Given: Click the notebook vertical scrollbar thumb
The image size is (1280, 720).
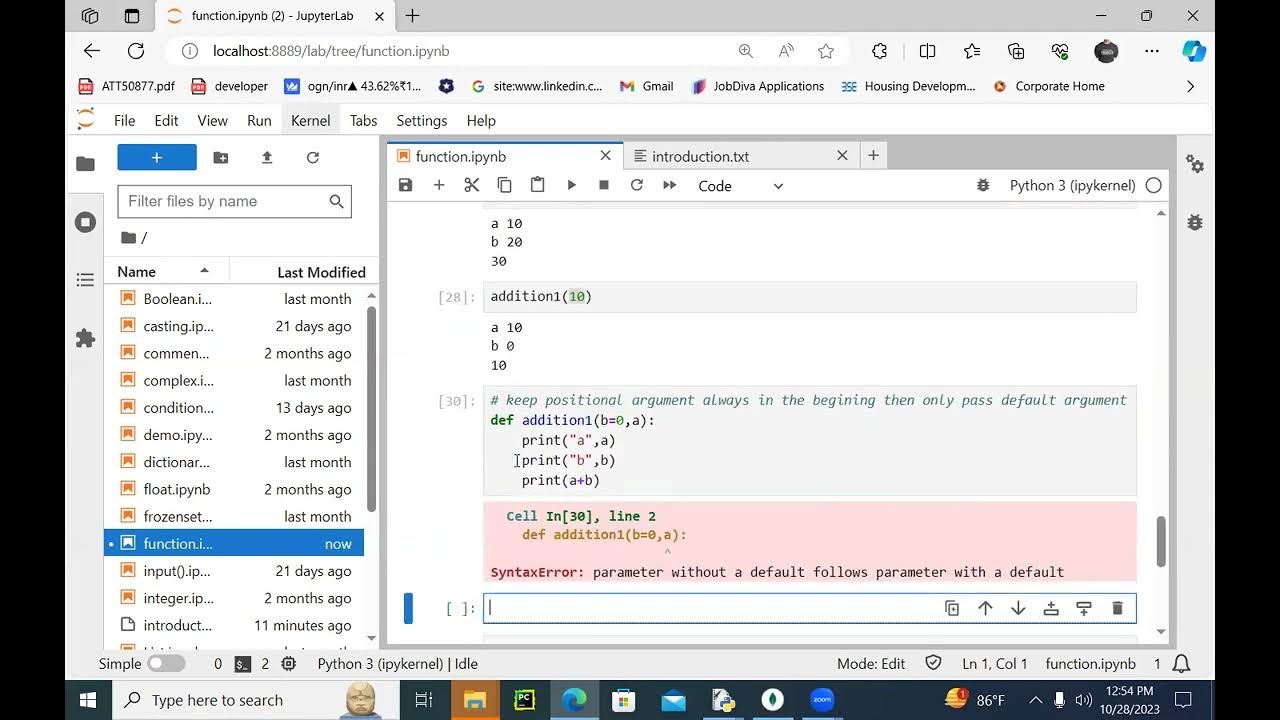Looking at the screenshot, I should (1161, 541).
